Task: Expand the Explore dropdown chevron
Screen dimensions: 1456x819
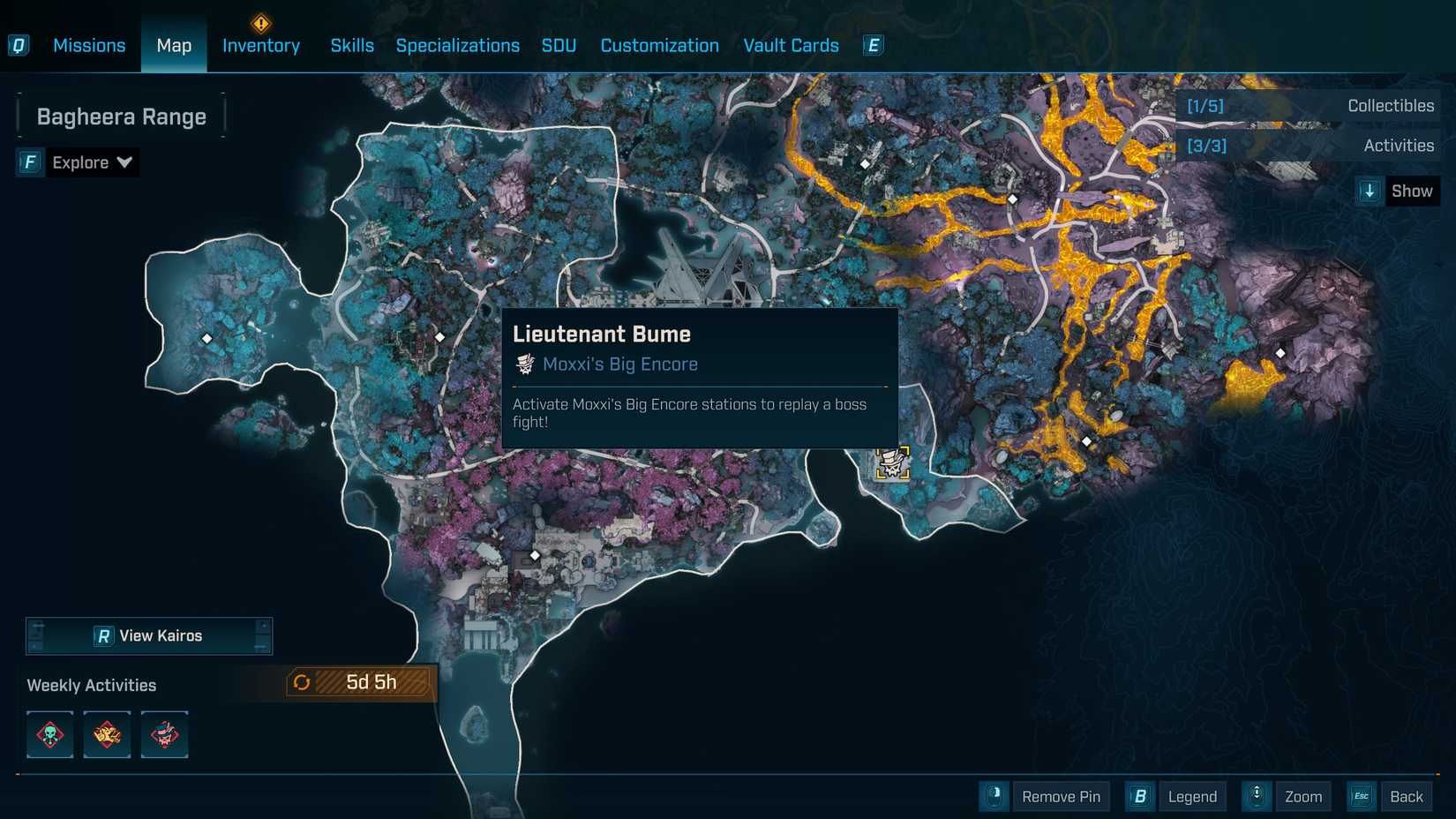Action: (x=124, y=162)
